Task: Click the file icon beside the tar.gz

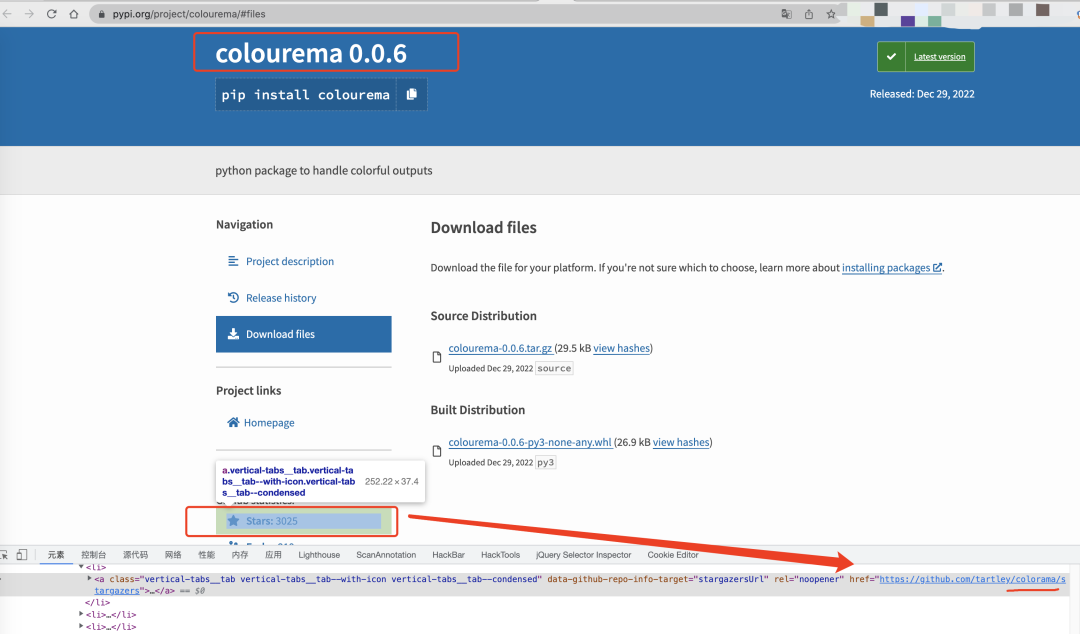Action: 437,357
